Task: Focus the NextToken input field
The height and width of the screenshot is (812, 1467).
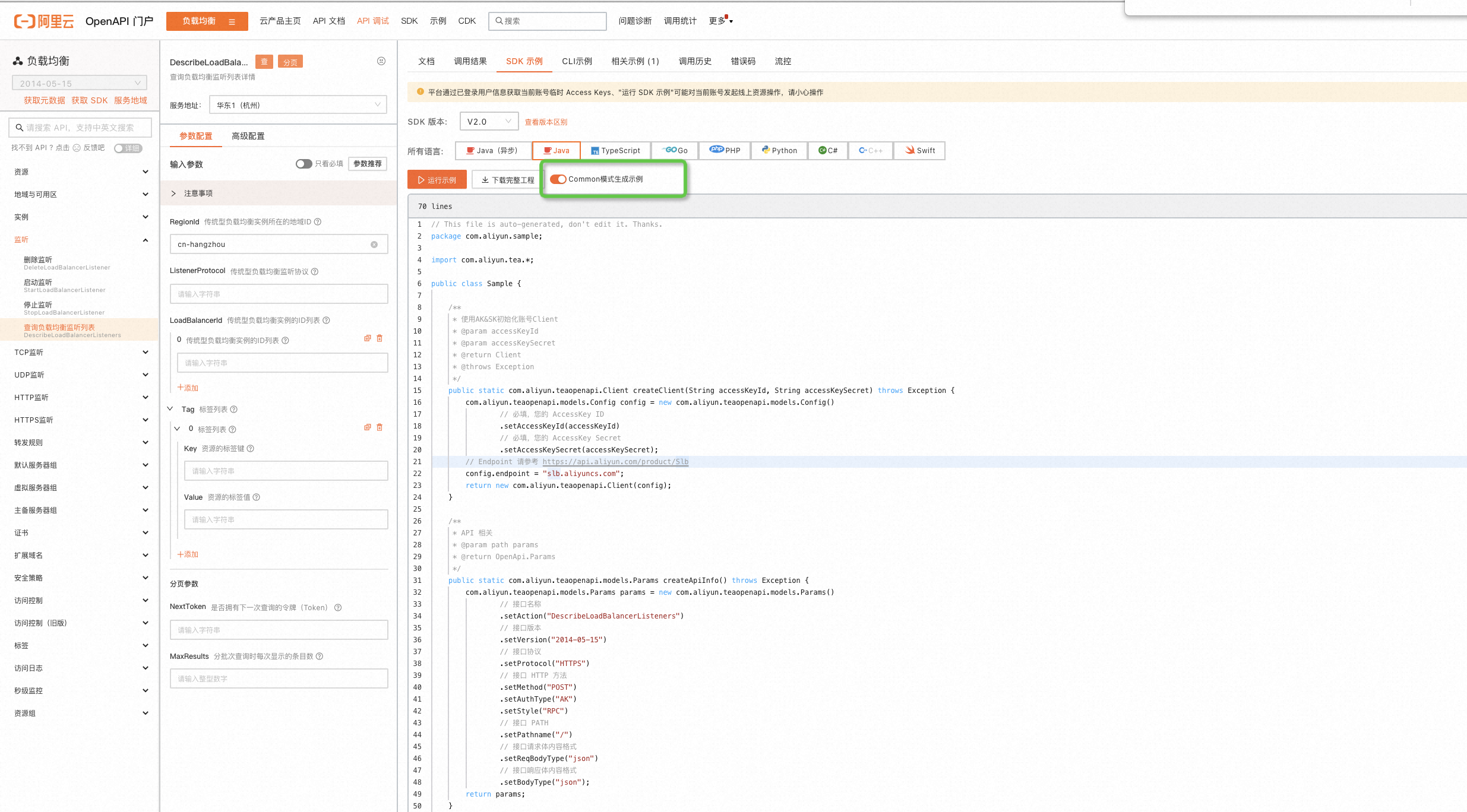Action: point(279,630)
